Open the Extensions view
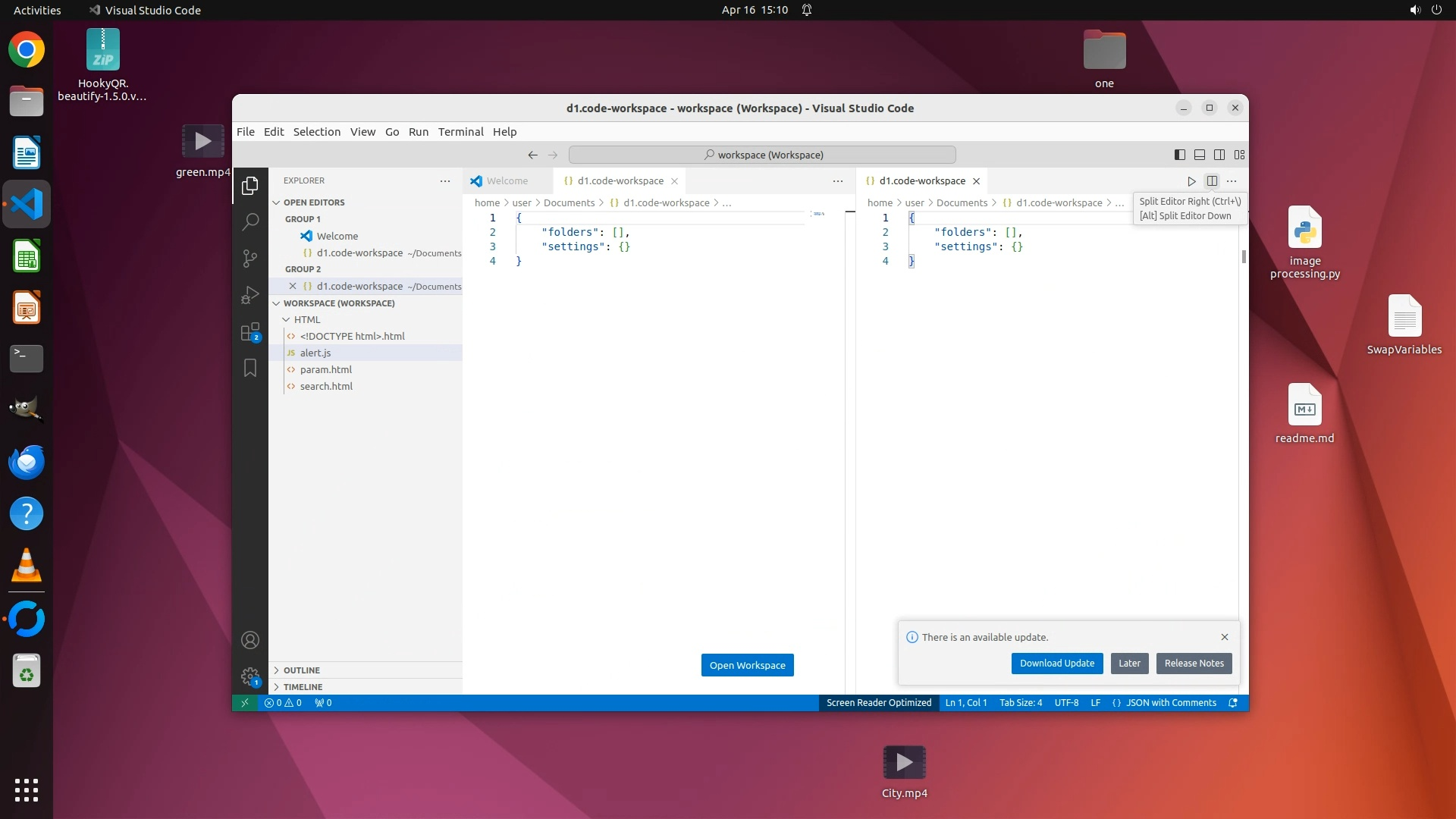 (249, 332)
